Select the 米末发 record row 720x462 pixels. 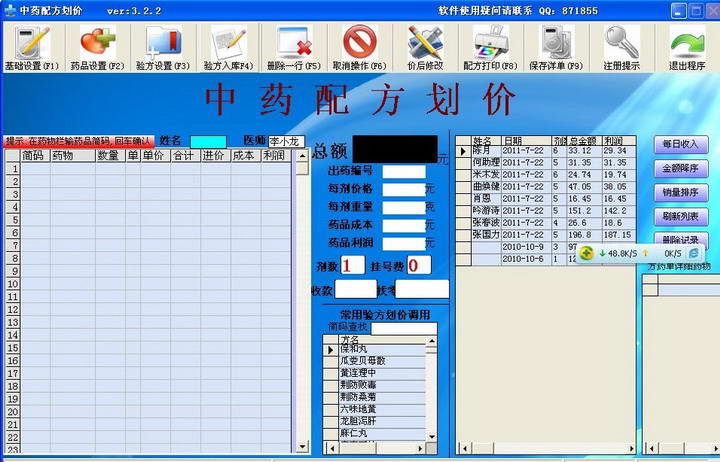[546, 175]
